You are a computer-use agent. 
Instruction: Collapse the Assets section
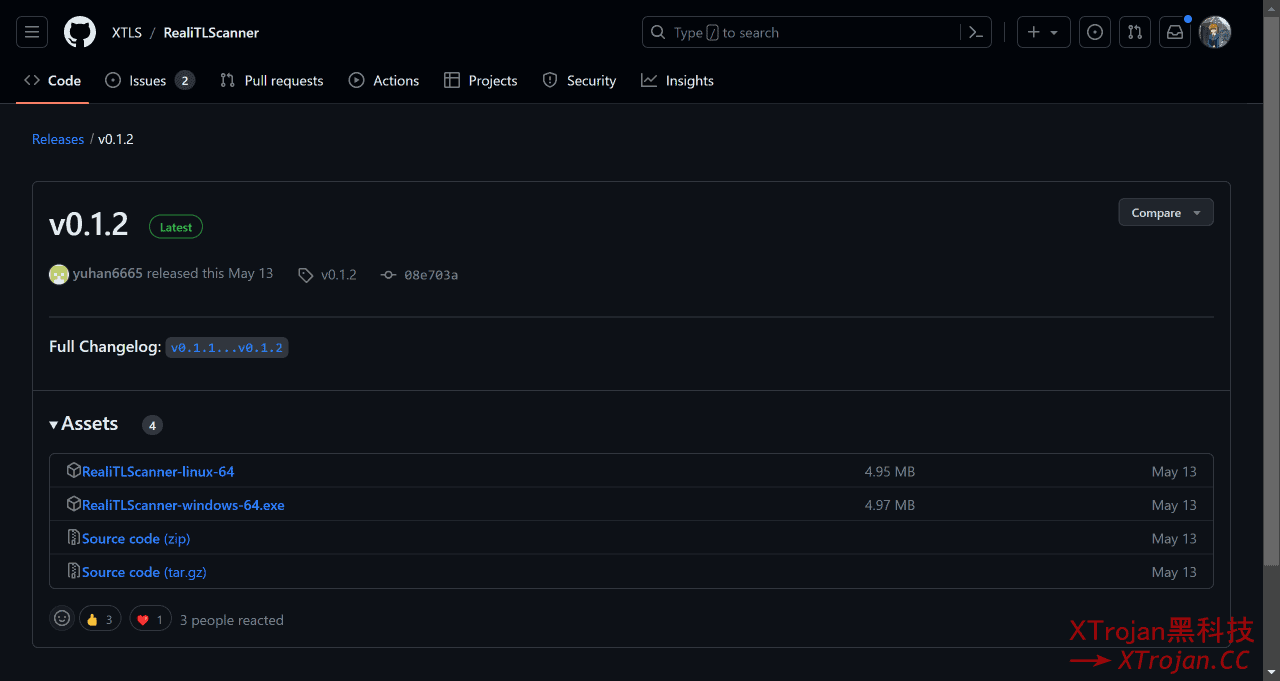pos(84,424)
